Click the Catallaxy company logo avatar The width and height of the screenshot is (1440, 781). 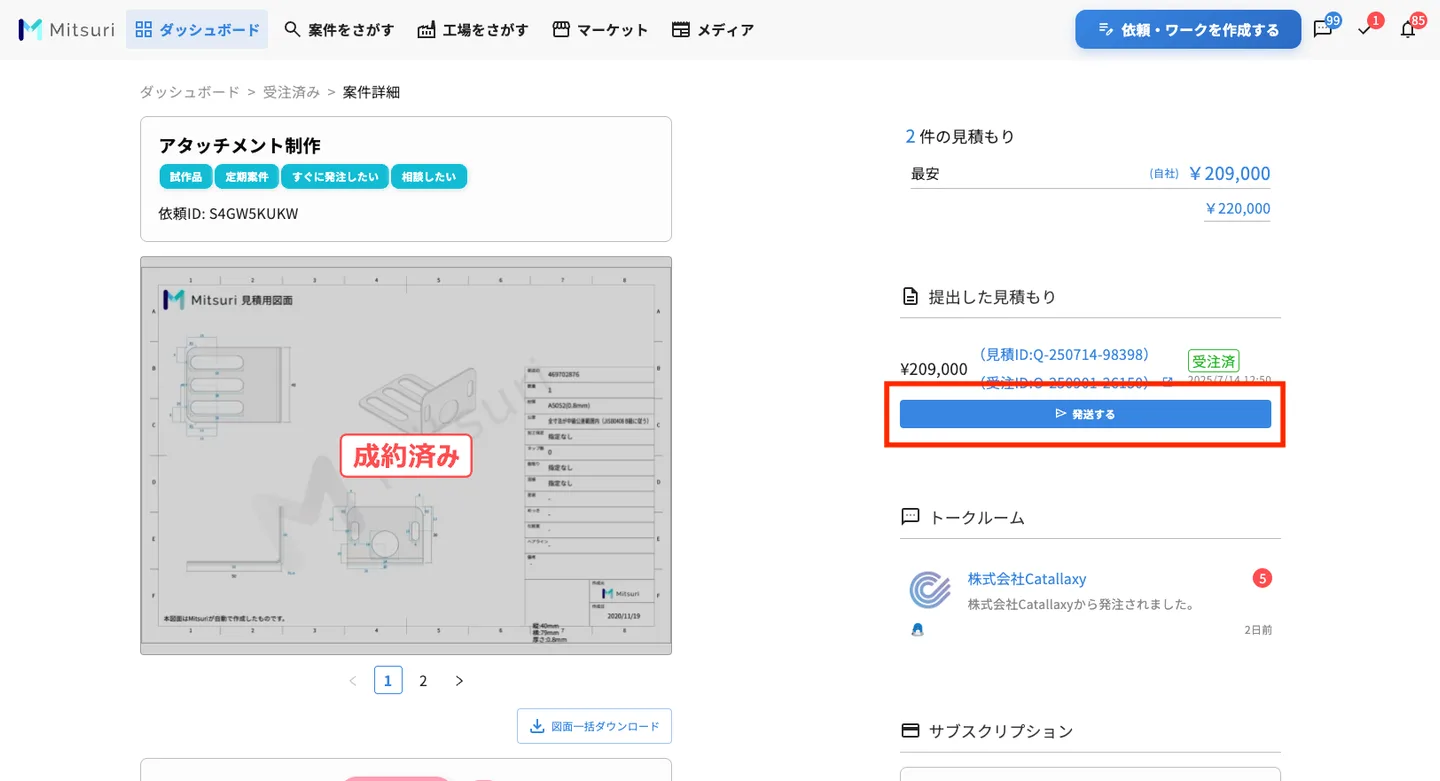click(x=930, y=590)
